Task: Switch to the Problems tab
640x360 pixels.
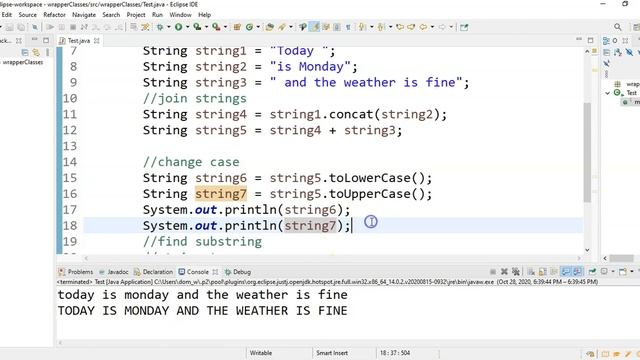Action: pyautogui.click(x=76, y=272)
